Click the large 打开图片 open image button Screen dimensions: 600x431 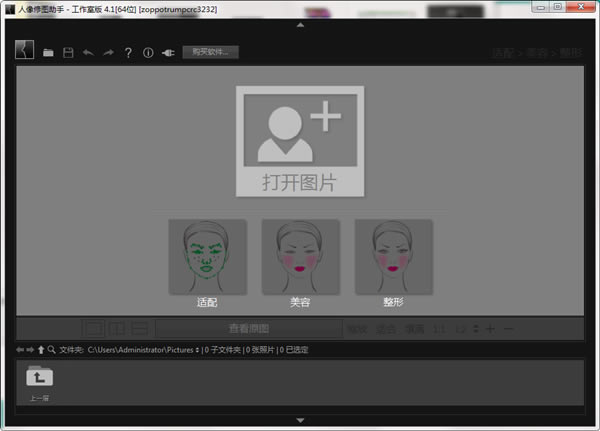(300, 141)
